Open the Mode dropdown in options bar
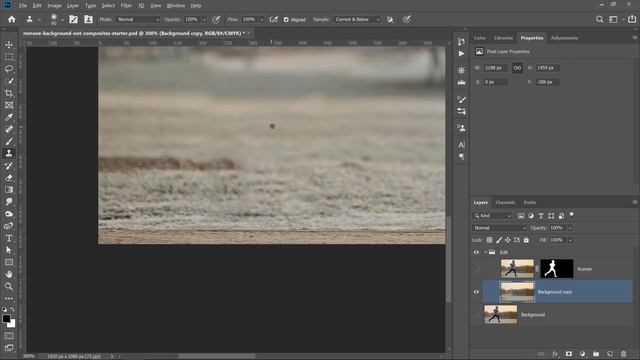This screenshot has width=640, height=360. pos(138,20)
